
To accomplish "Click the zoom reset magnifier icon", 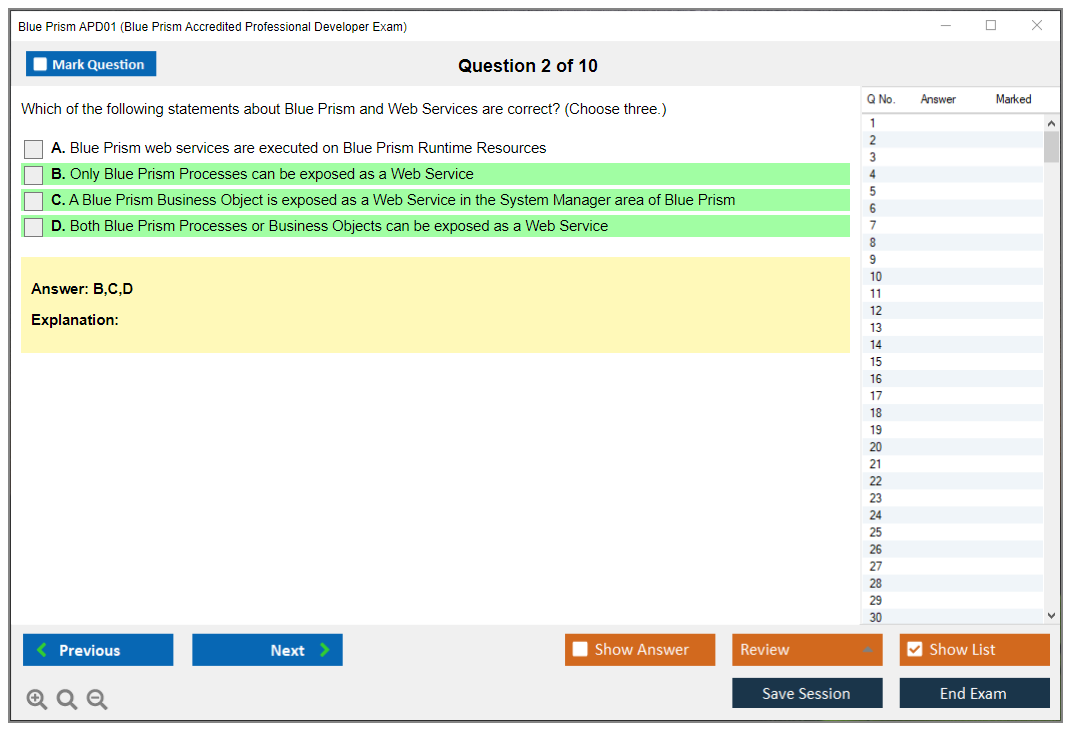I will tap(67, 700).
